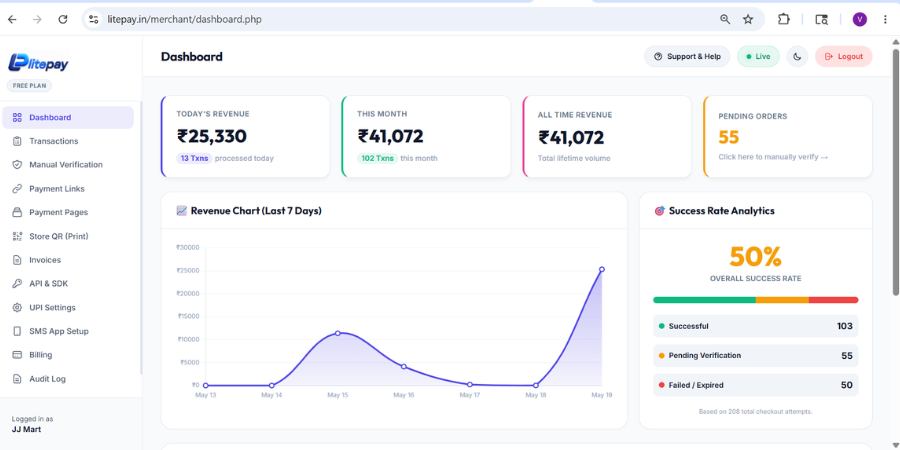Click the May 19 data point on chart
The height and width of the screenshot is (450, 900).
[602, 269]
